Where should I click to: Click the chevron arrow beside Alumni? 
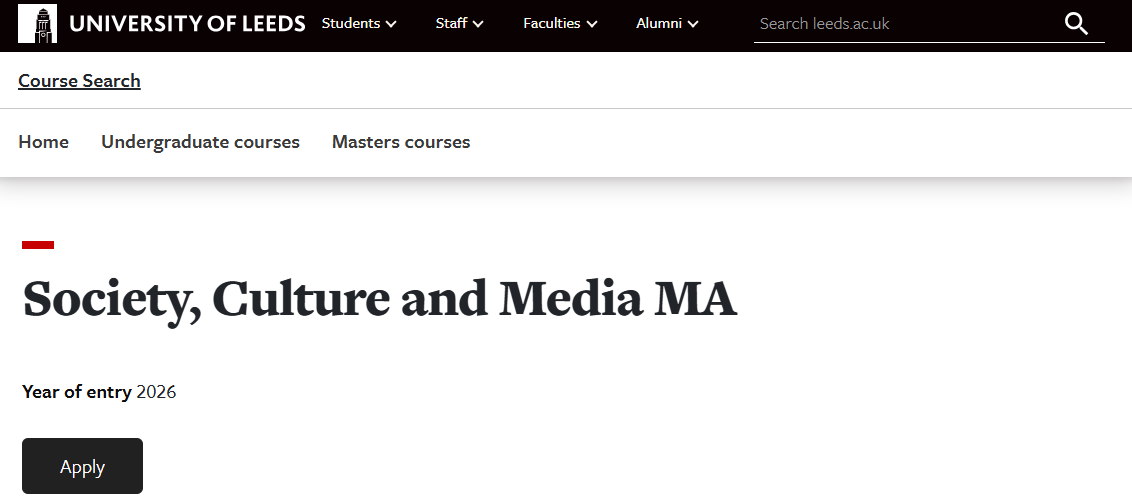693,24
